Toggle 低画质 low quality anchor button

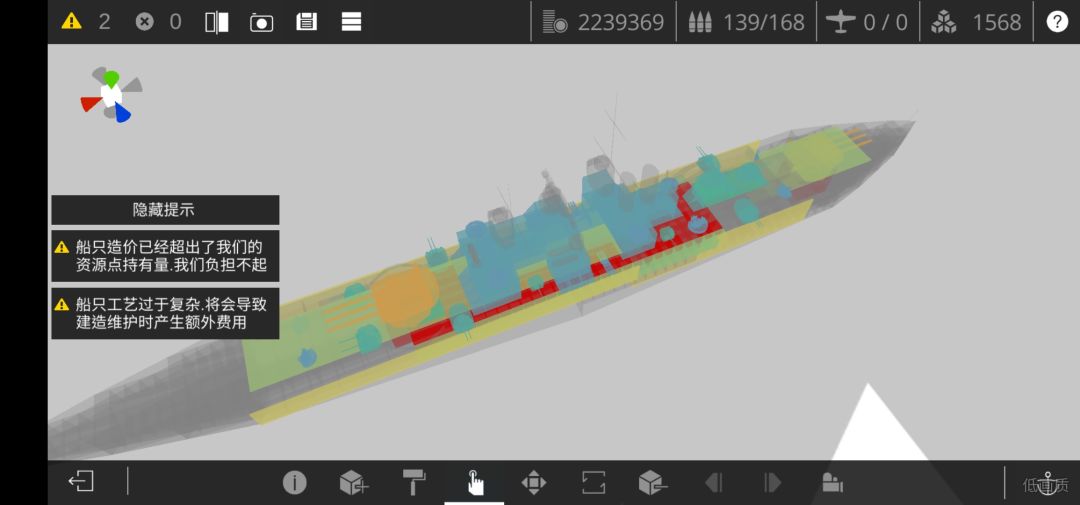click(1046, 484)
